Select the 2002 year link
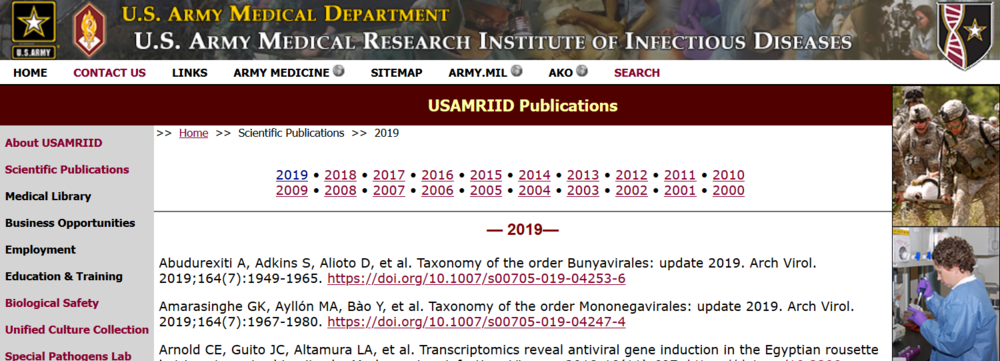 point(631,191)
